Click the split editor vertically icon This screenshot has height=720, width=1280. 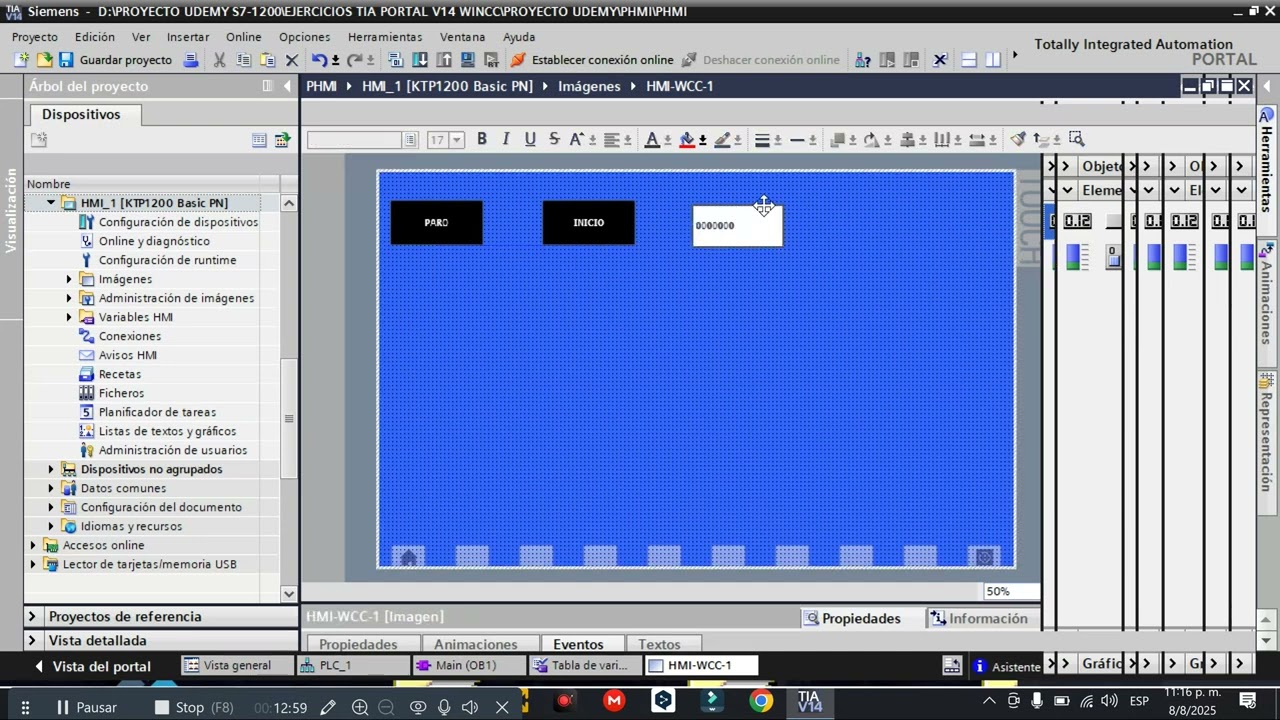(x=993, y=60)
